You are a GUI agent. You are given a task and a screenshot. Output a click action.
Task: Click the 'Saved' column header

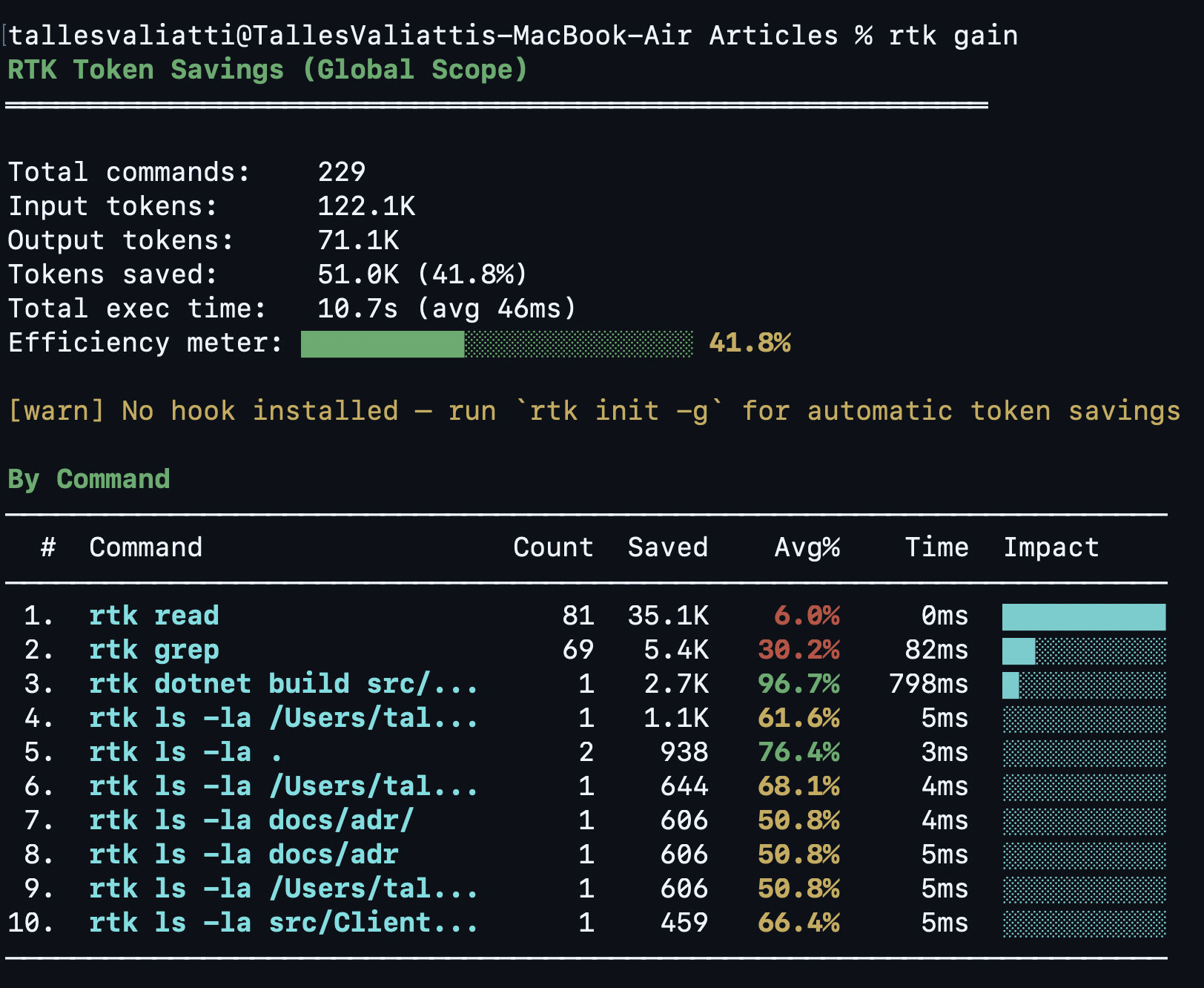pos(668,547)
